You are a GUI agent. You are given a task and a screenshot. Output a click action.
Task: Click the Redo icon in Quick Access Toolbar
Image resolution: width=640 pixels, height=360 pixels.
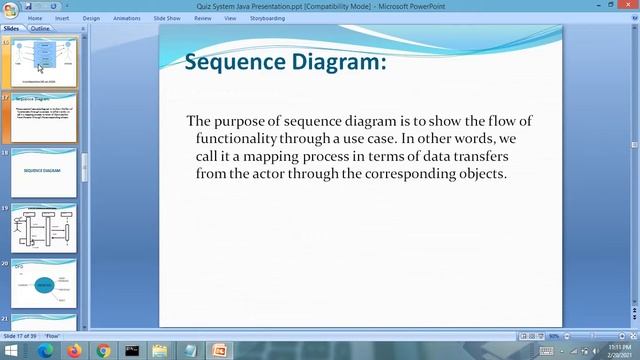[53, 6]
